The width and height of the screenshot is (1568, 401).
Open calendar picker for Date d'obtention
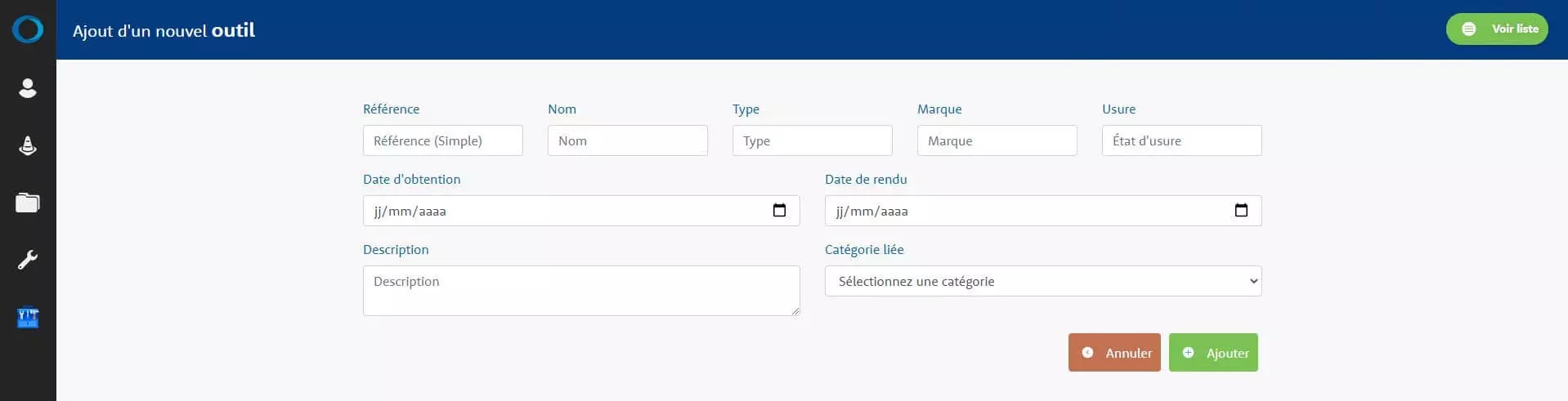click(x=779, y=211)
